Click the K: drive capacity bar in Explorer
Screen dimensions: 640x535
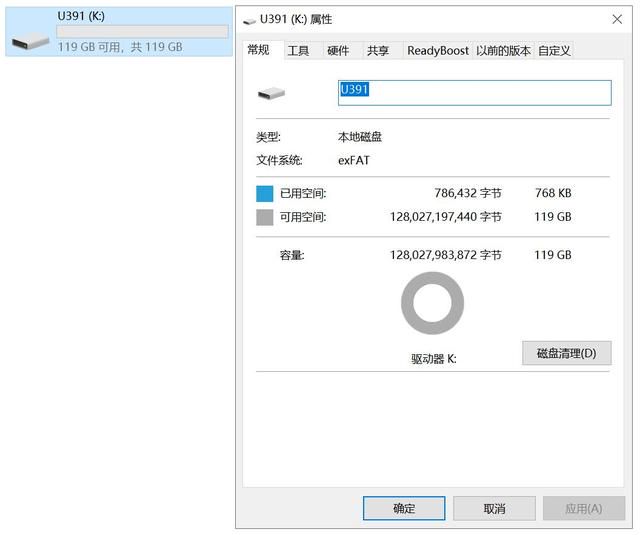pyautogui.click(x=142, y=32)
